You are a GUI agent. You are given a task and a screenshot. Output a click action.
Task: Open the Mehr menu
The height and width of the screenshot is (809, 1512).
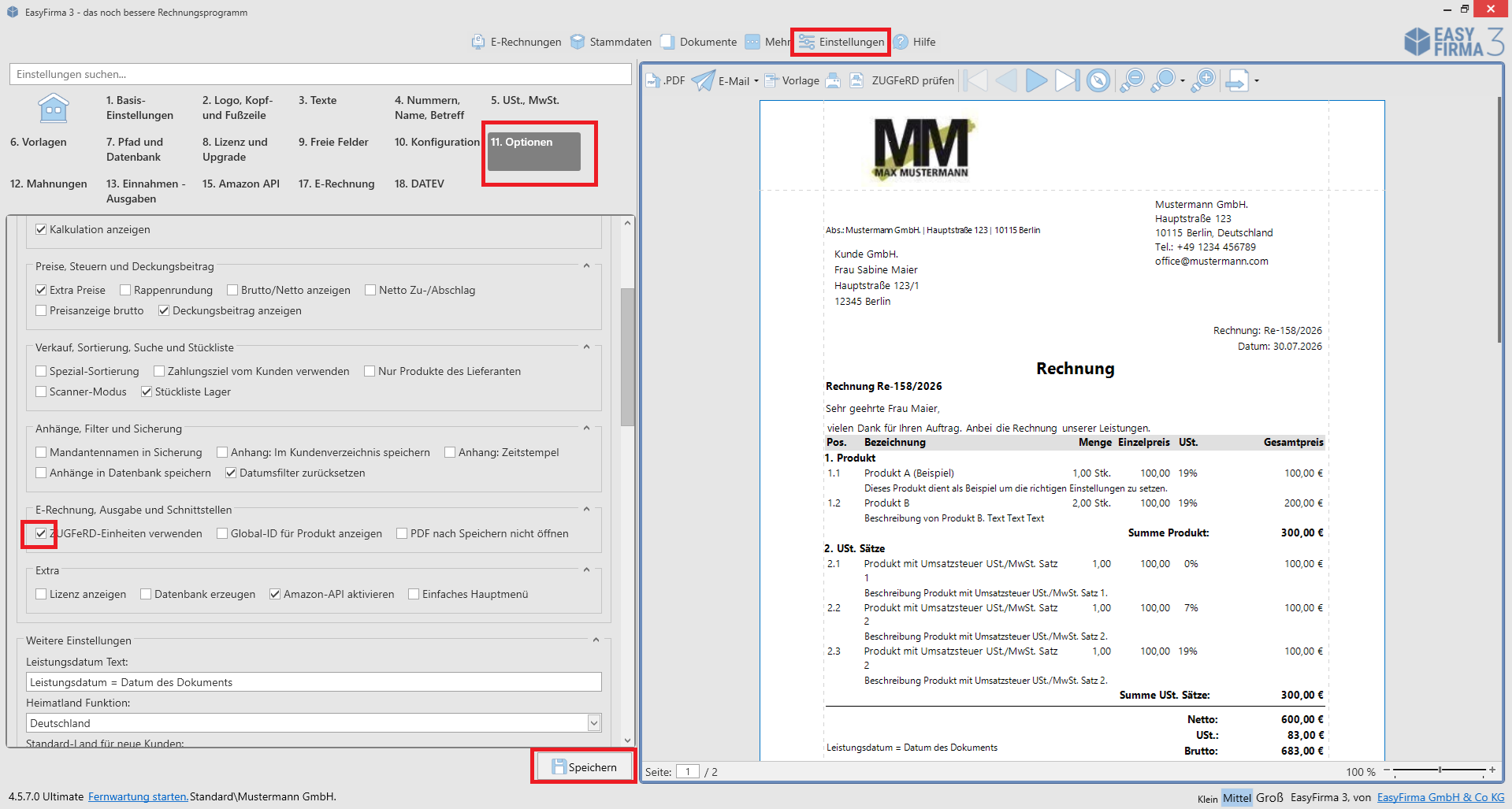tap(767, 42)
